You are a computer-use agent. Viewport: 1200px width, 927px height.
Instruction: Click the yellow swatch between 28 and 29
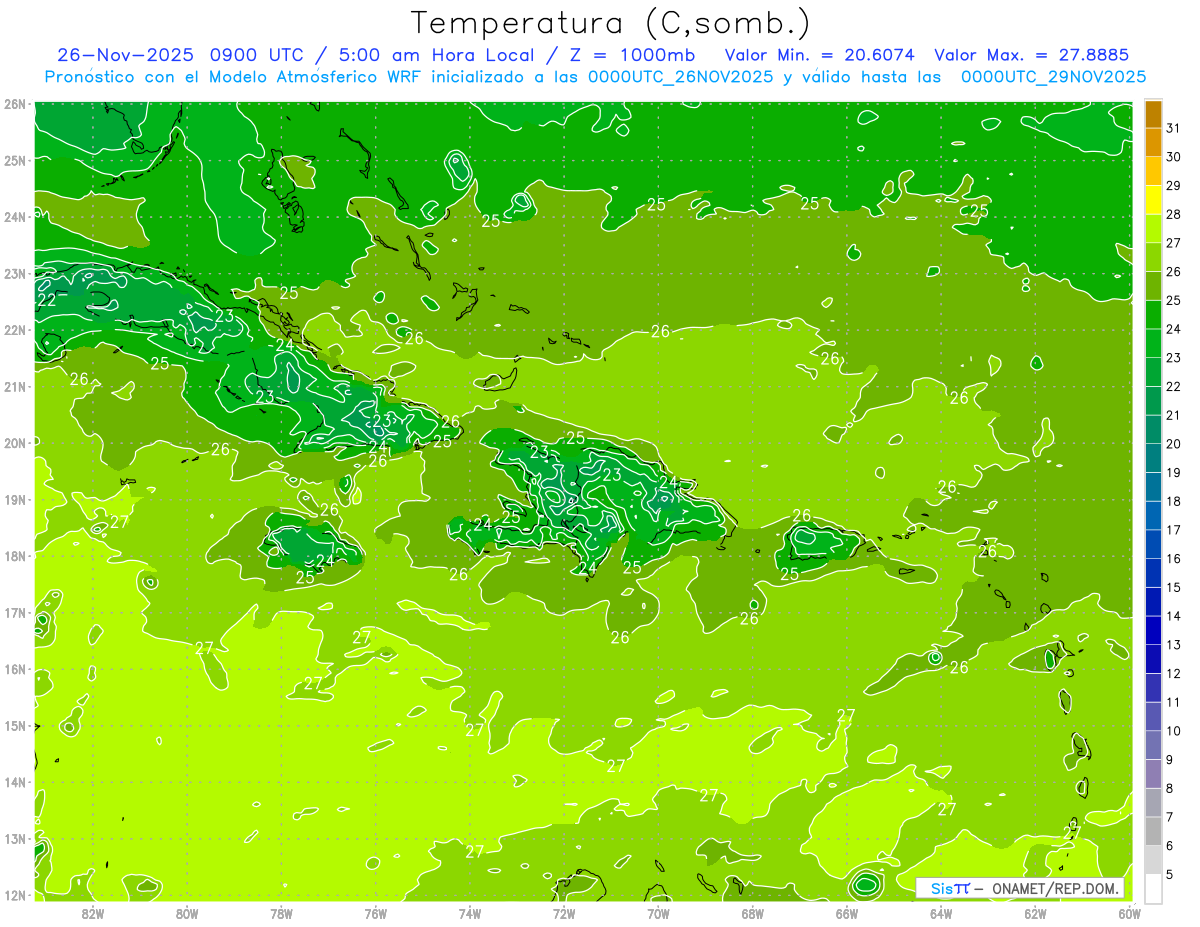click(1153, 201)
